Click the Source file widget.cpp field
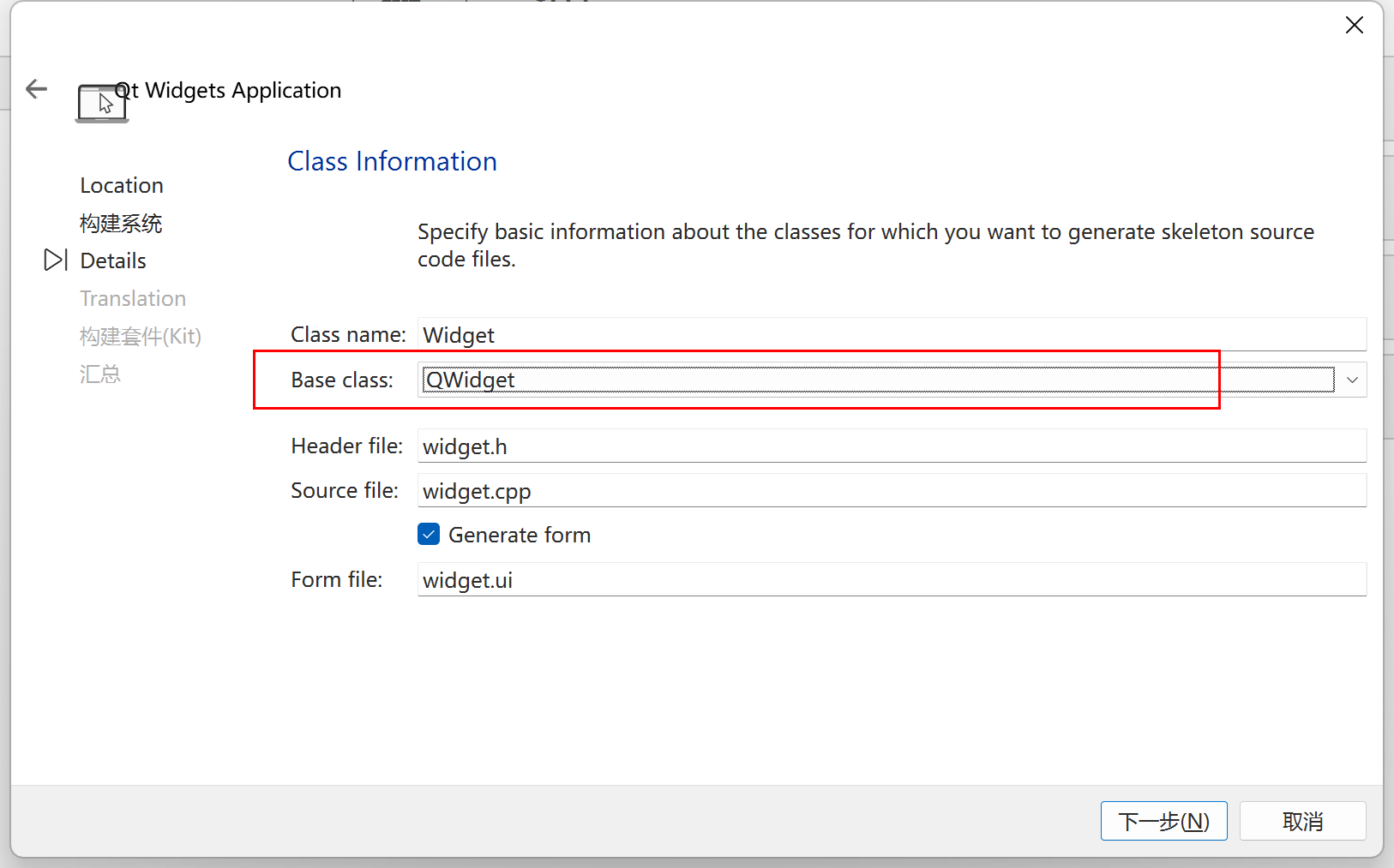 tap(892, 490)
